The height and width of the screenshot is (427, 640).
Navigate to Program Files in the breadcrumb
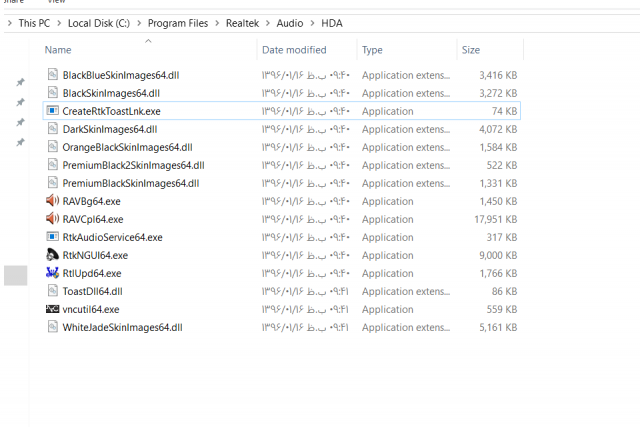178,23
